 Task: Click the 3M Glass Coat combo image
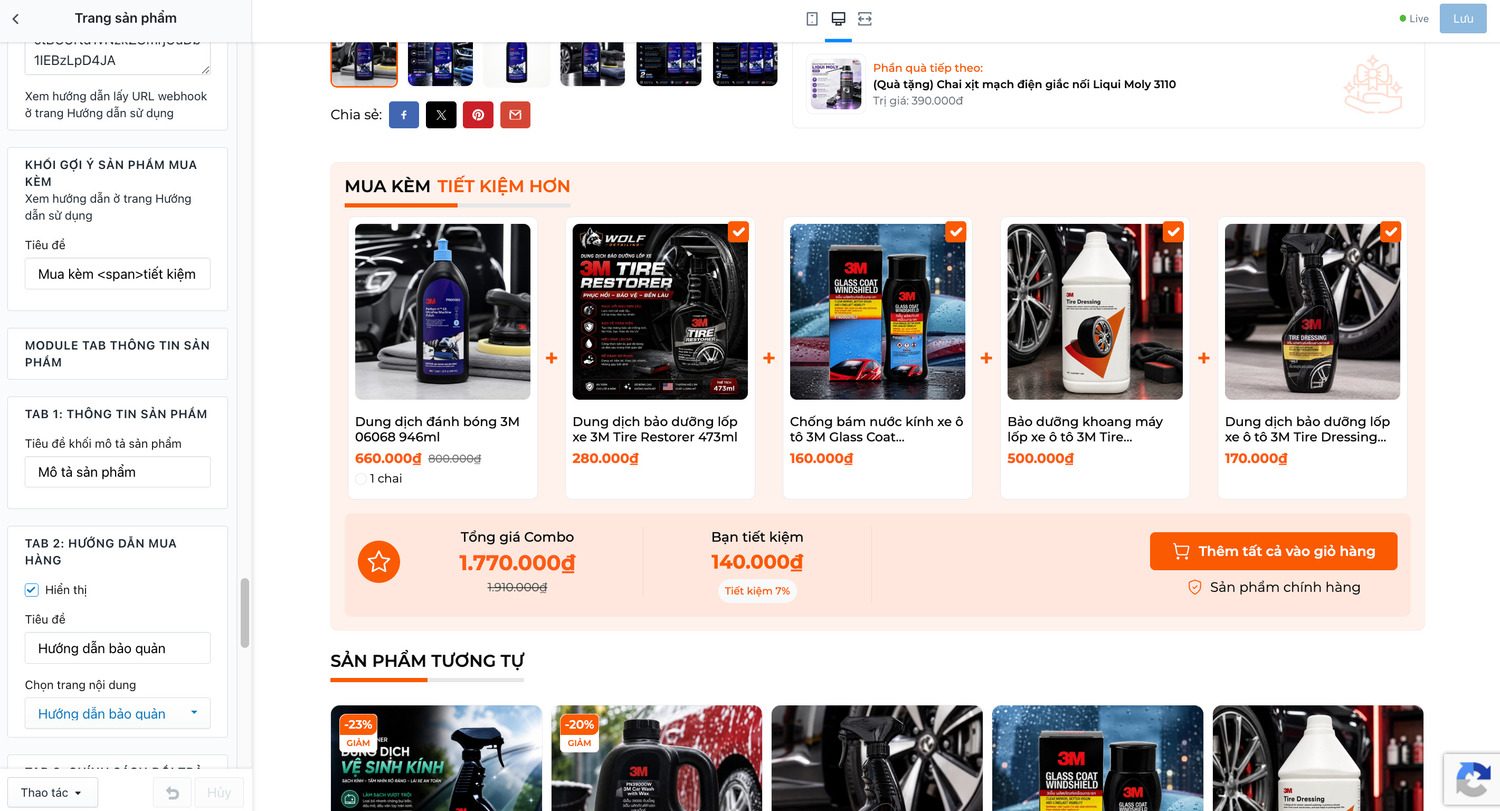coord(878,312)
